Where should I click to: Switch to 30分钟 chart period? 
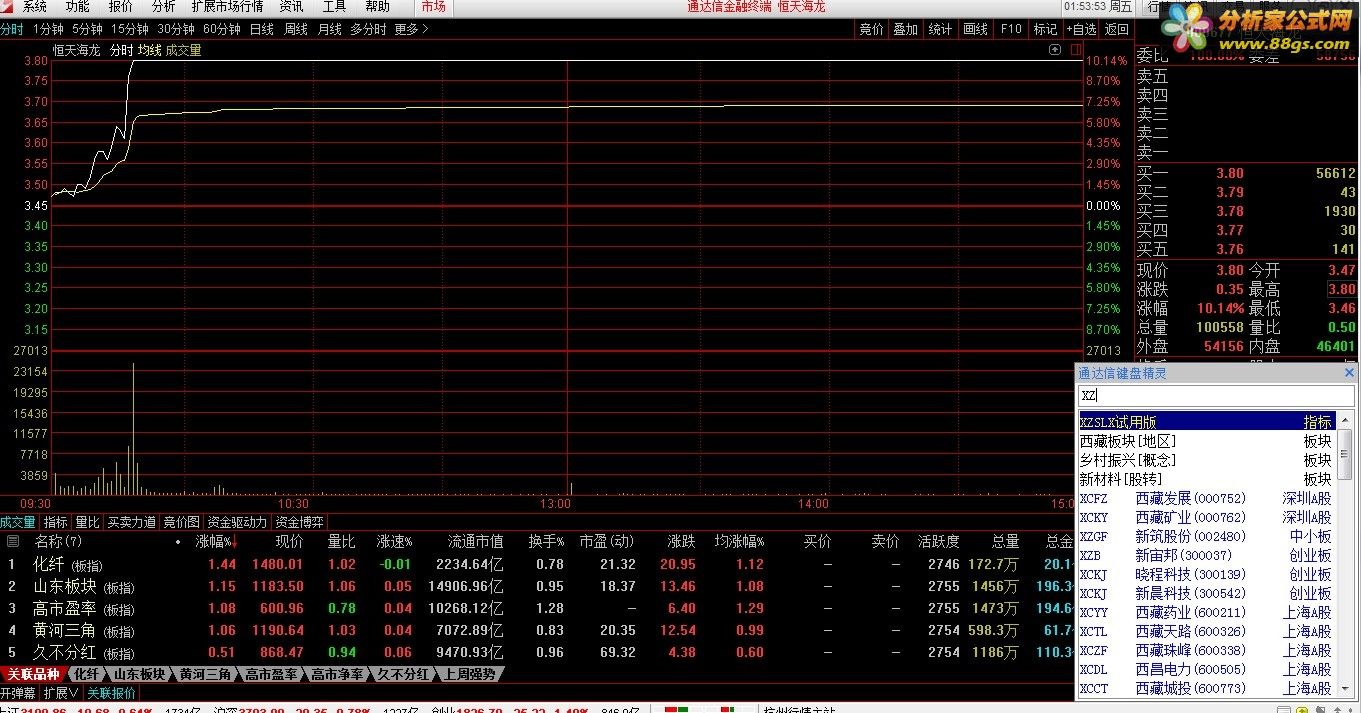point(175,29)
